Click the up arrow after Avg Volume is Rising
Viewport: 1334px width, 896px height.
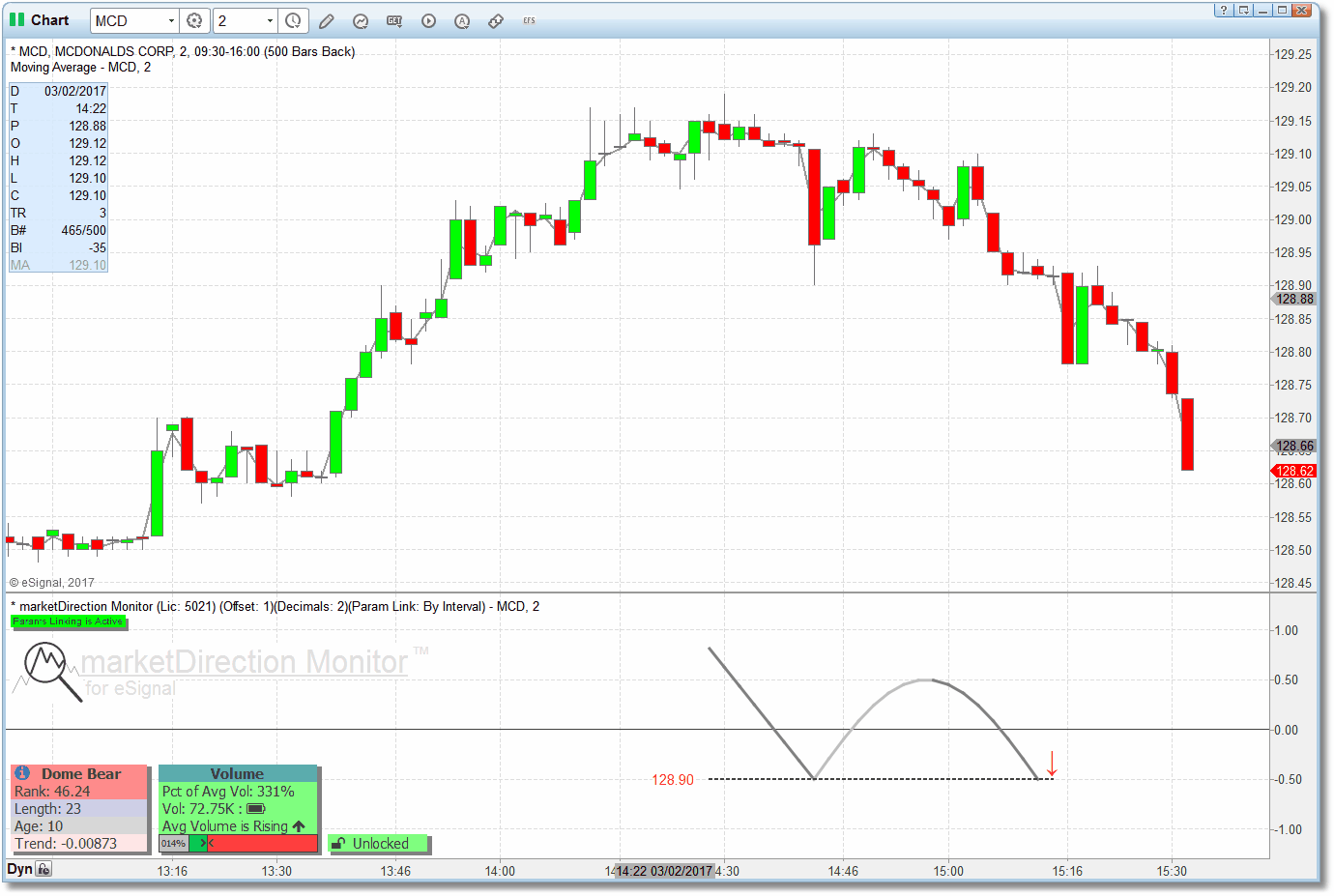point(299,826)
